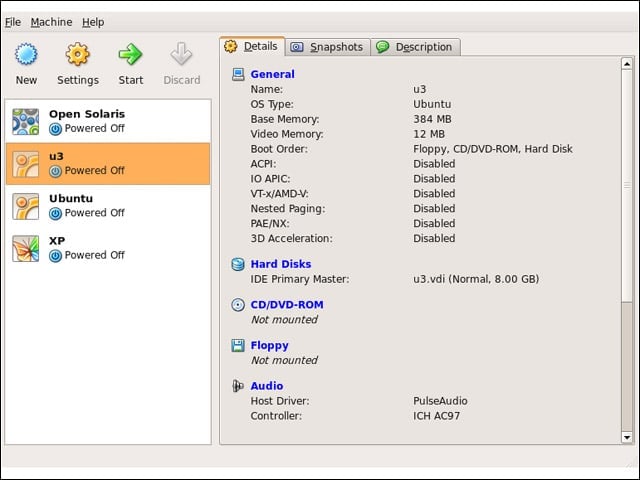640x480 pixels.
Task: Click the New virtual machine icon
Action: pyautogui.click(x=26, y=54)
